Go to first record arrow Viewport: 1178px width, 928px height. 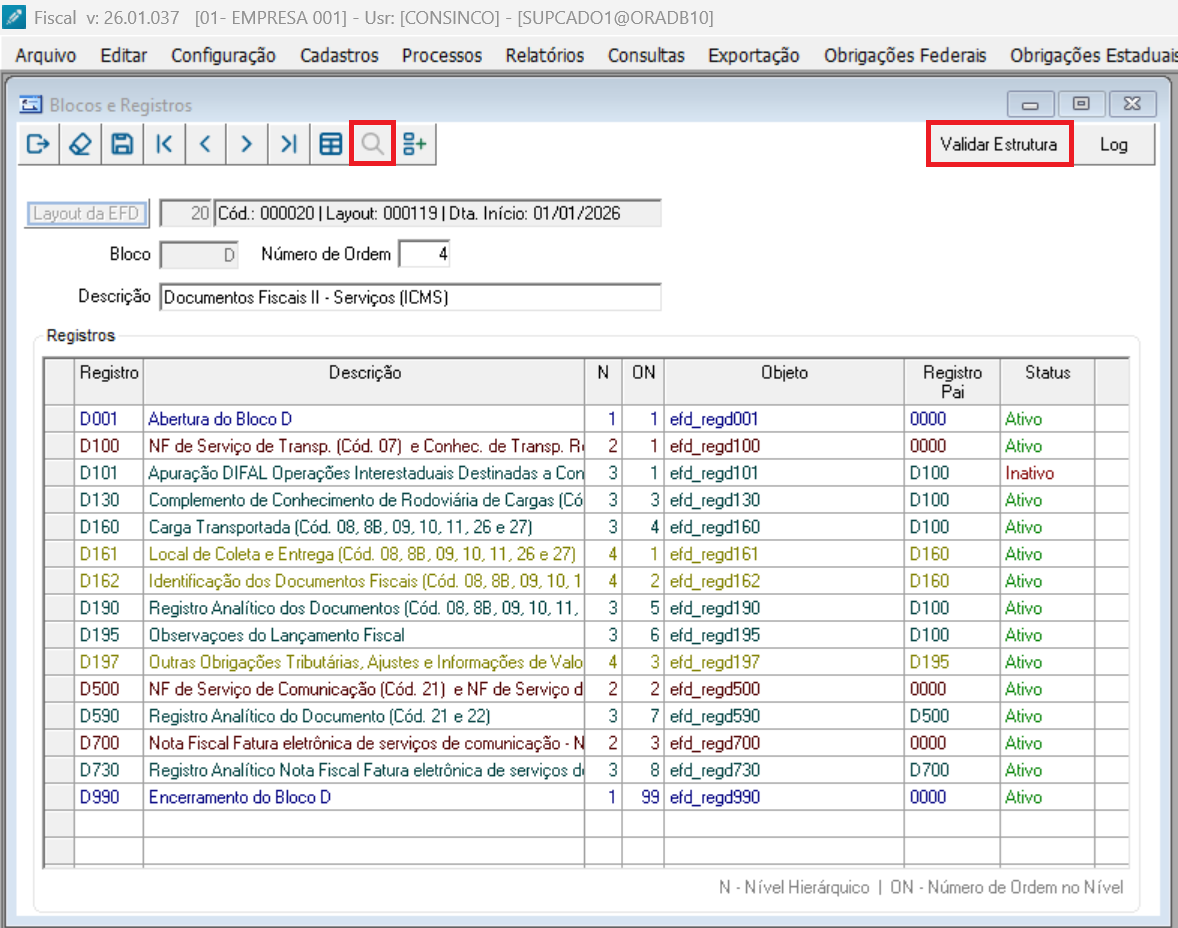pyautogui.click(x=164, y=144)
